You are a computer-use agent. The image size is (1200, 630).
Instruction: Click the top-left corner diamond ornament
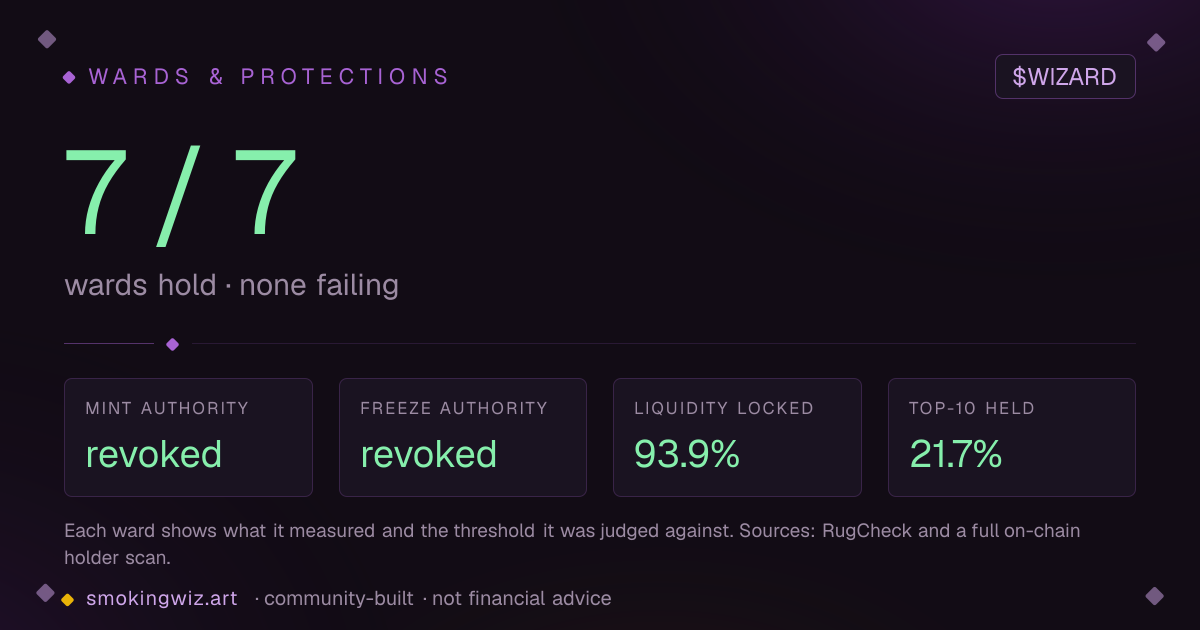(46, 39)
